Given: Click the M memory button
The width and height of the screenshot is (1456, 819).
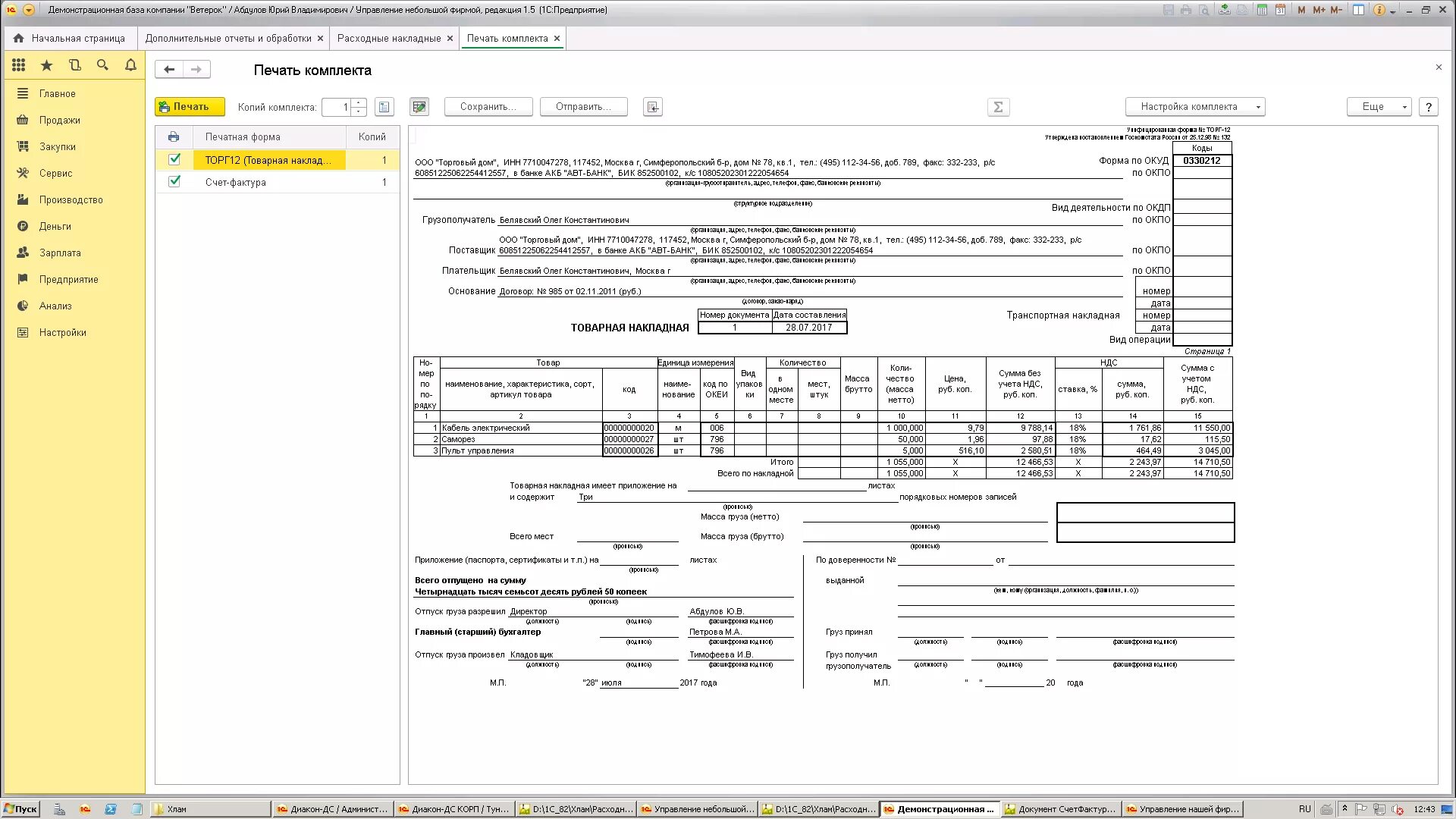Looking at the screenshot, I should click(1301, 10).
